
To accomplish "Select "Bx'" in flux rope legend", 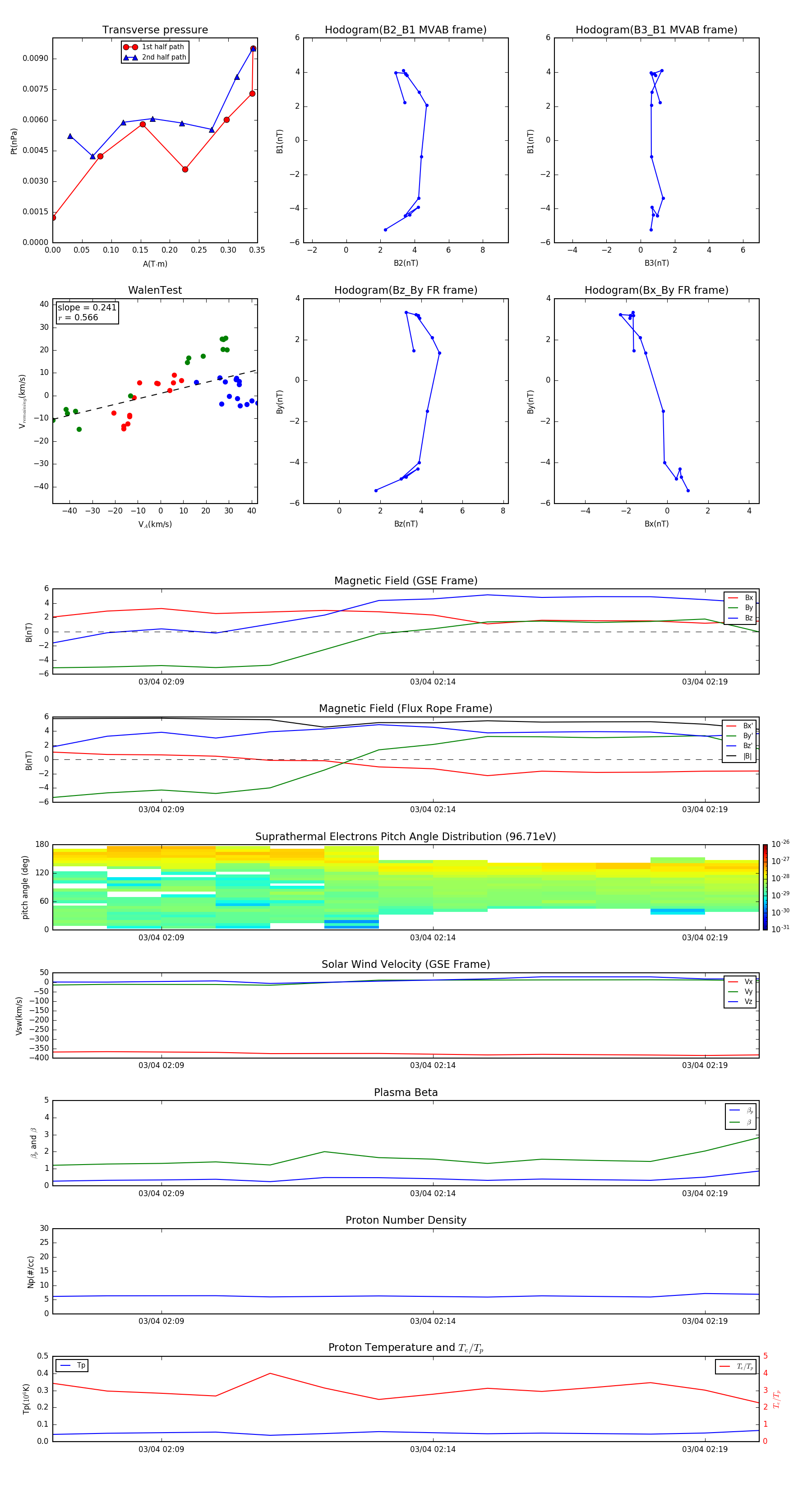I will (x=740, y=726).
